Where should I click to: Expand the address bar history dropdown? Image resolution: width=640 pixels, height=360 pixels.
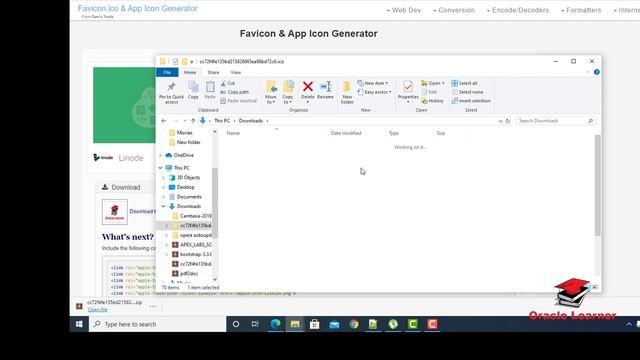pyautogui.click(x=500, y=121)
